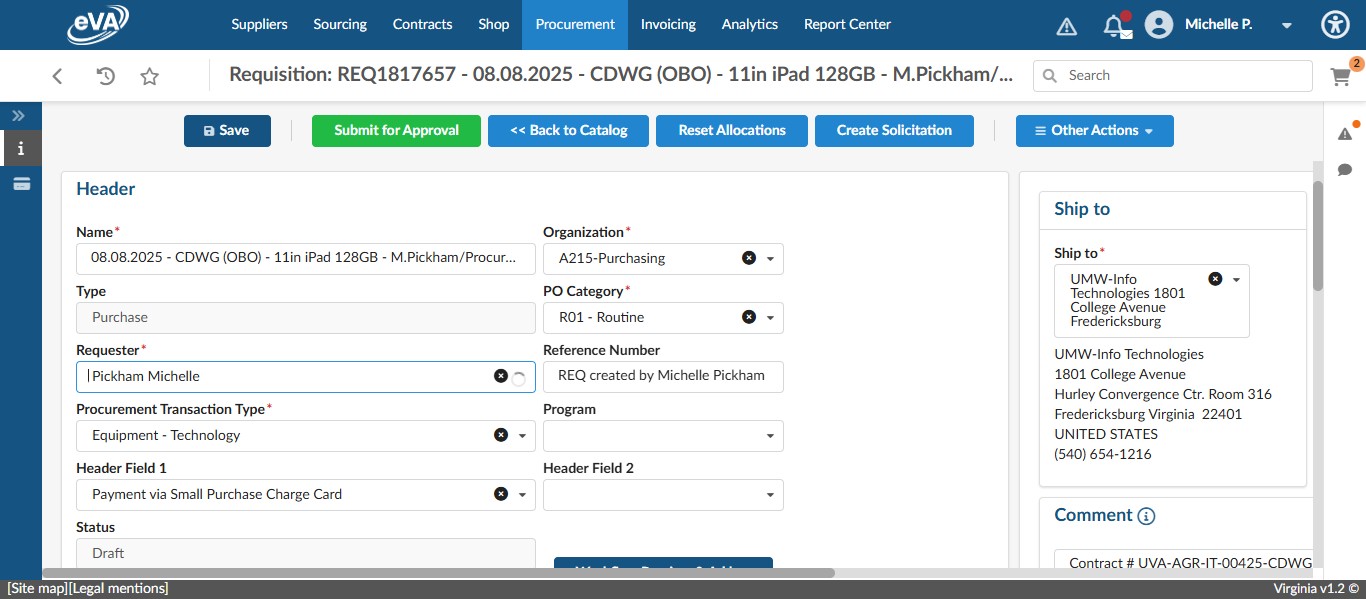Open the comment bubble on right edge
The width and height of the screenshot is (1366, 599).
1345,170
